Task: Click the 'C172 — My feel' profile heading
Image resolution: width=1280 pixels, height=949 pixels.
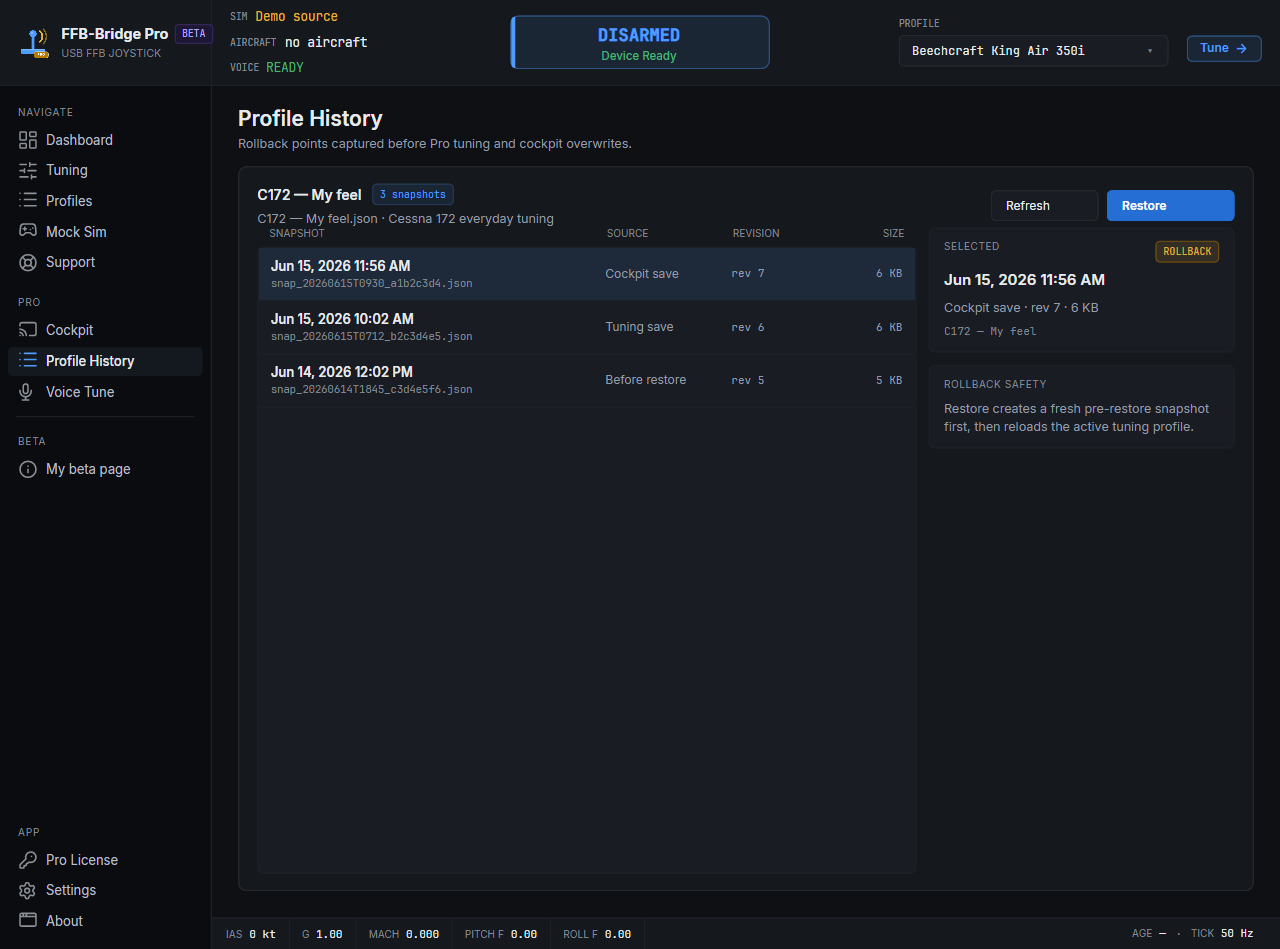Action: [309, 195]
